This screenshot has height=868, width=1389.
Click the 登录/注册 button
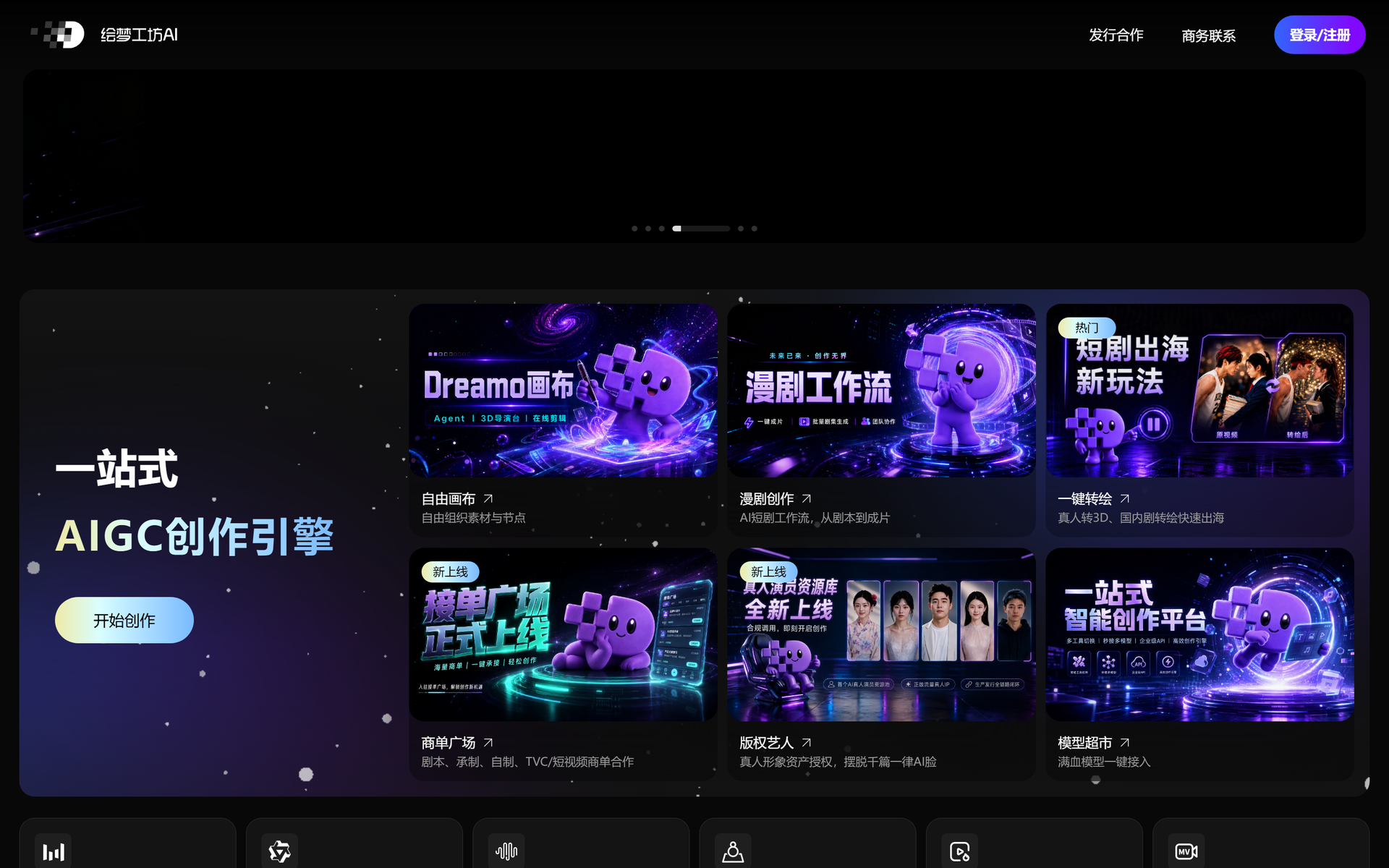pyautogui.click(x=1320, y=35)
